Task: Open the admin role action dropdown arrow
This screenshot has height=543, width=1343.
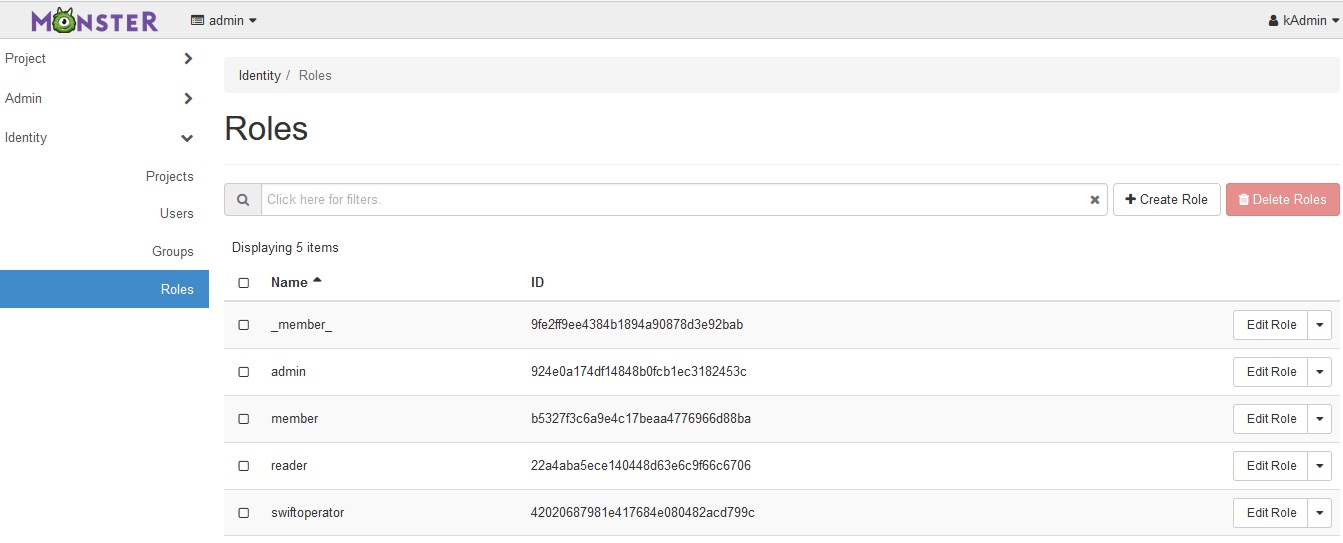Action: point(1320,372)
